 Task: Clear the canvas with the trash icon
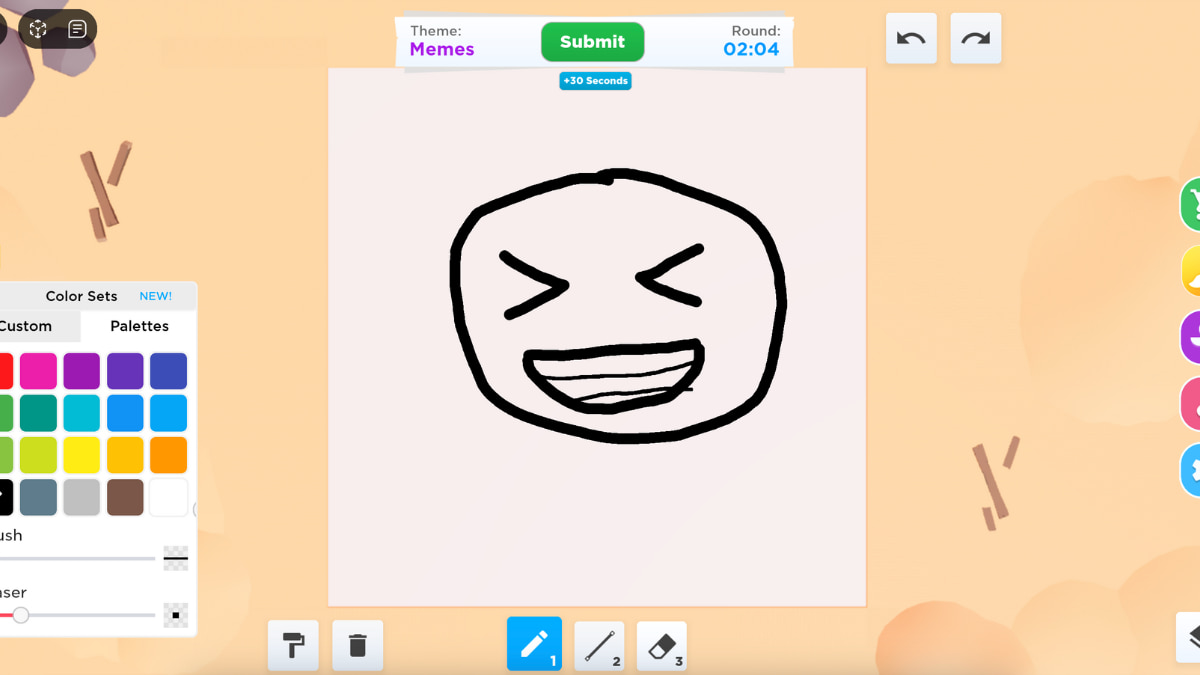tap(357, 645)
